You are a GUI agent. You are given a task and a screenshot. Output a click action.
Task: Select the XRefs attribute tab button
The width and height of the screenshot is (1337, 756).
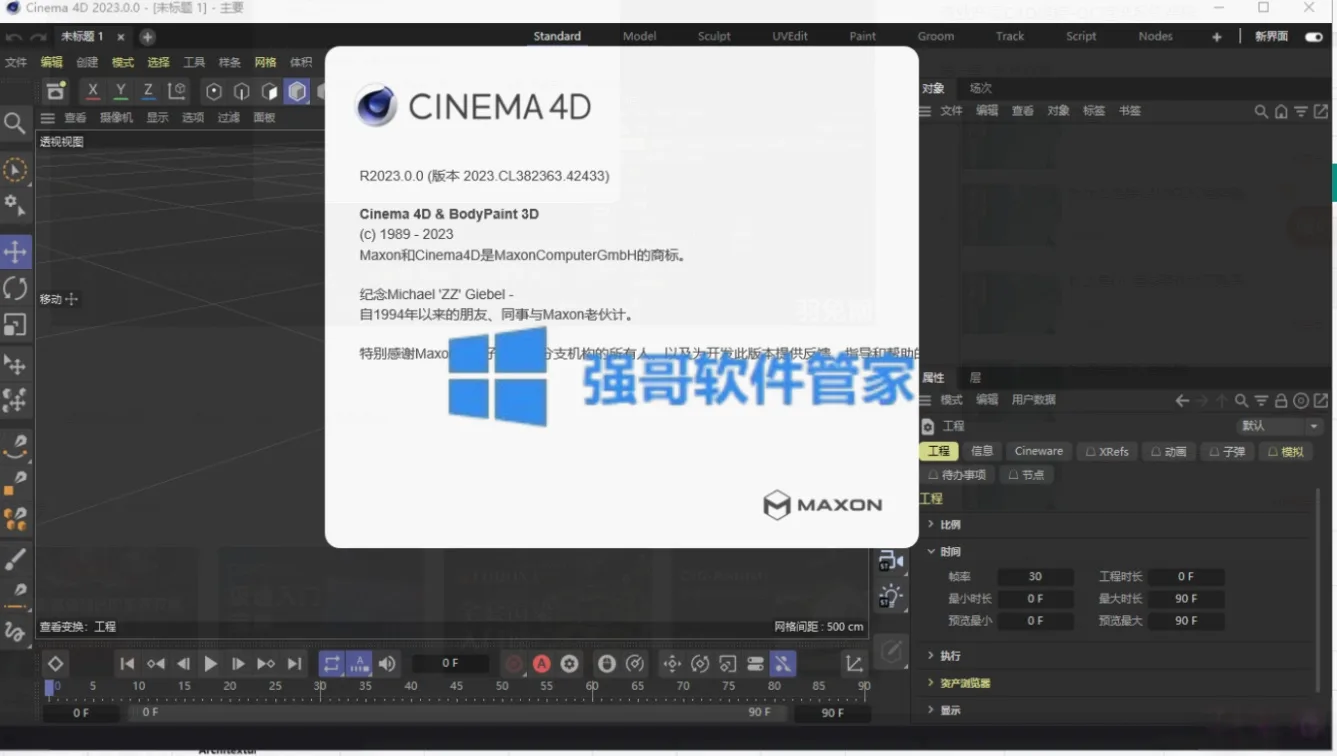pos(1107,451)
